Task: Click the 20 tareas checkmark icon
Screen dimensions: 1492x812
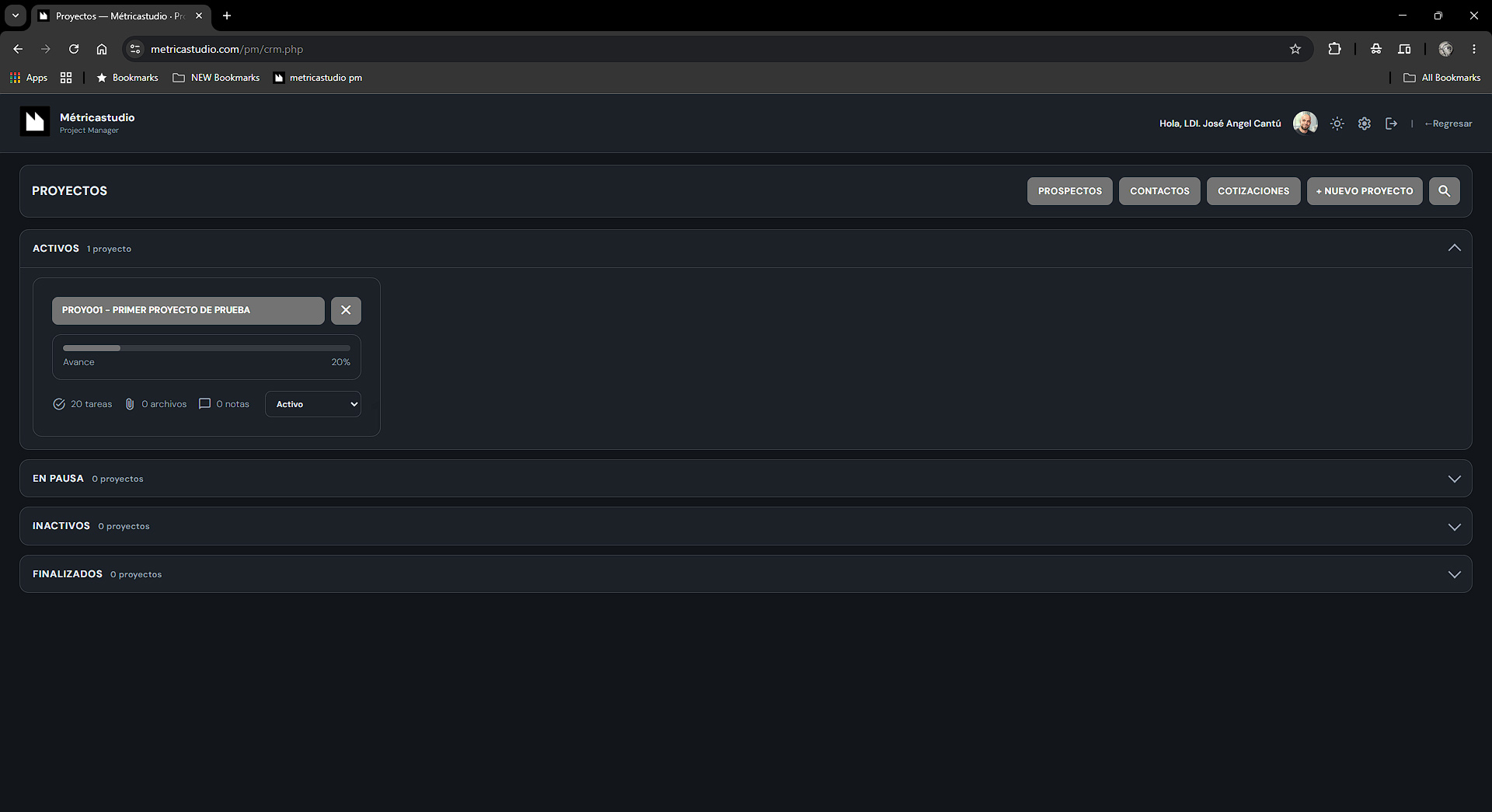Action: [59, 404]
